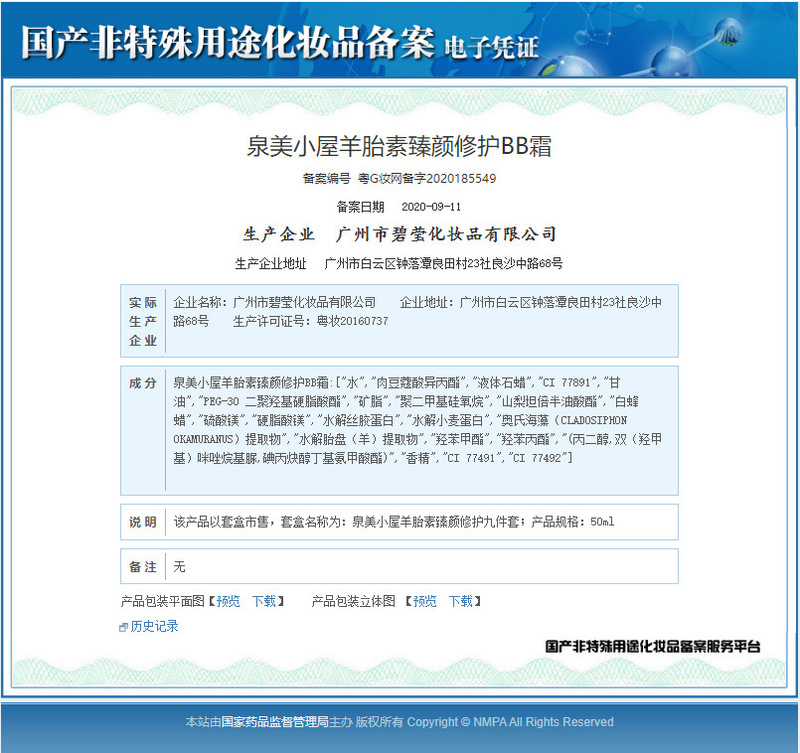This screenshot has width=800, height=753.
Task: Click the 备注 row label
Action: pos(143,567)
